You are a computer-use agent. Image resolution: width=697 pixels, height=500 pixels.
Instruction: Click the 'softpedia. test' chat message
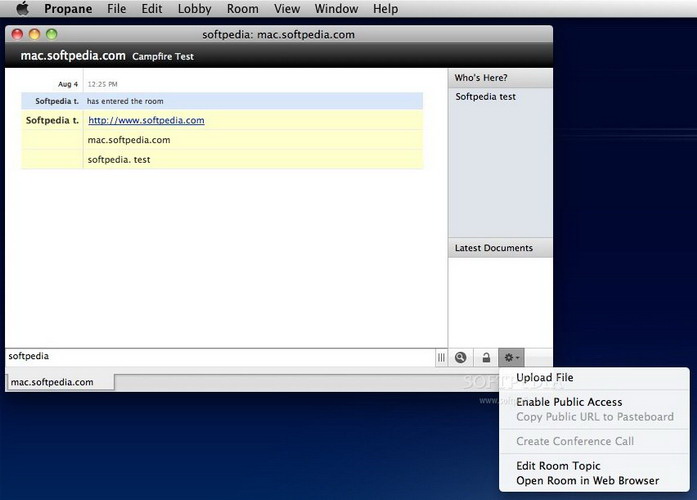click(x=119, y=160)
